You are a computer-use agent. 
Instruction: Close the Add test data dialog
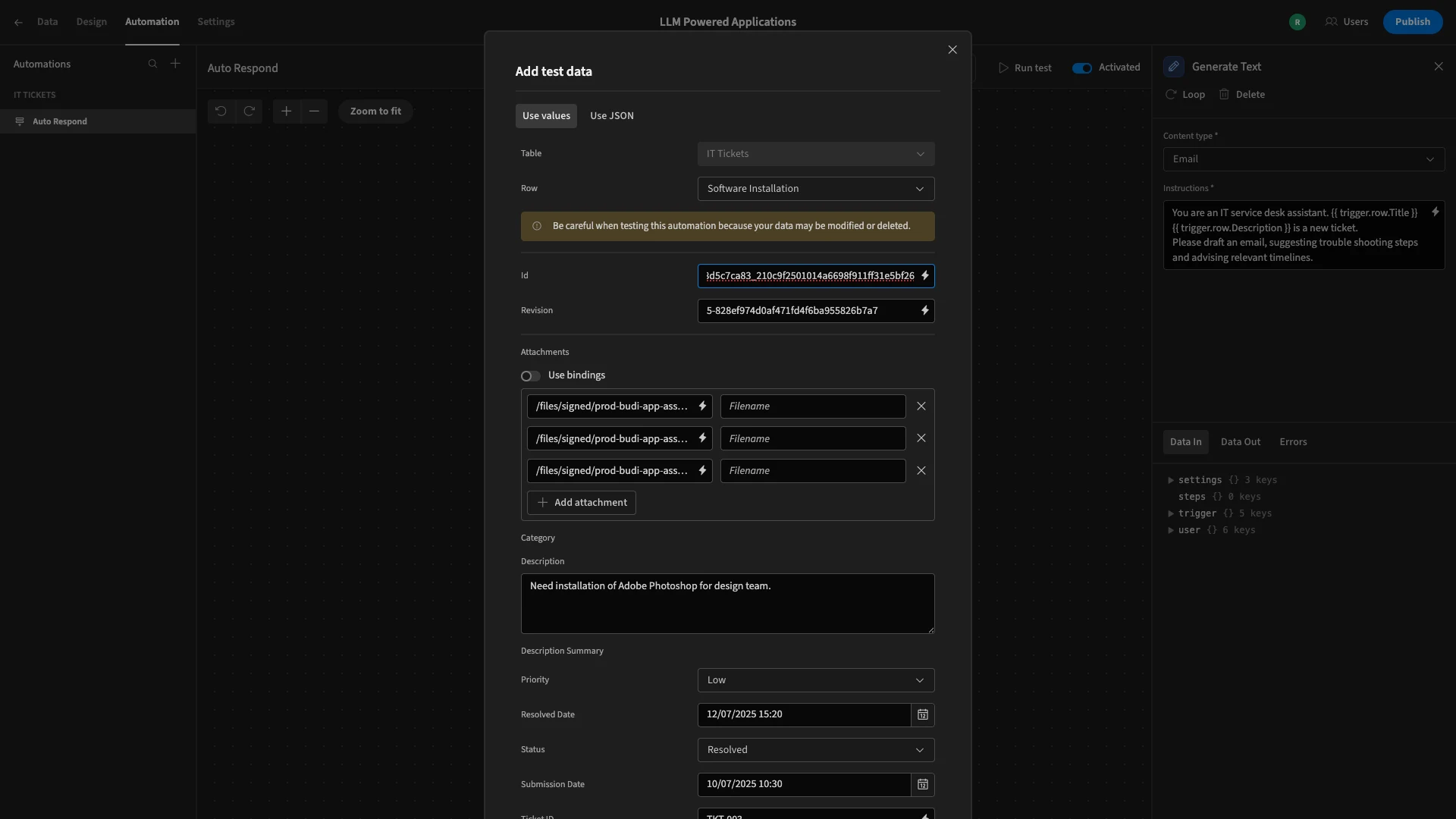click(x=952, y=50)
